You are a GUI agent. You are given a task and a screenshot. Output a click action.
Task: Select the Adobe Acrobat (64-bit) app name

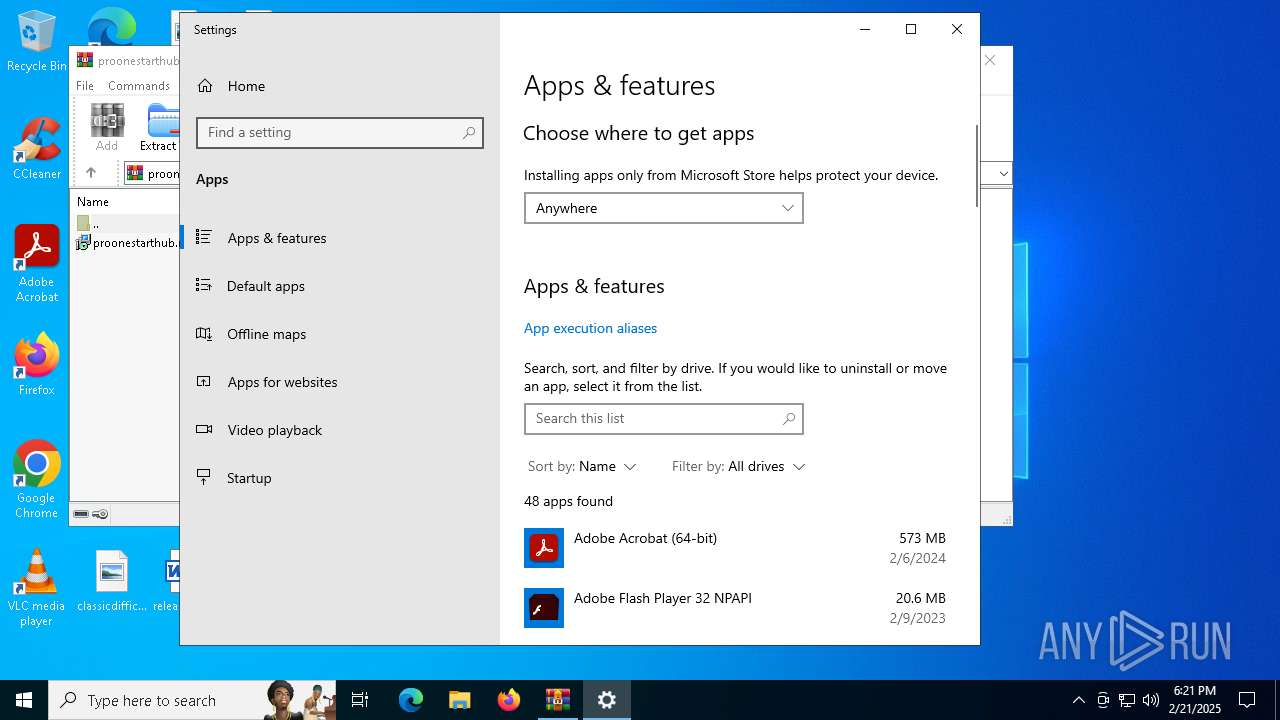click(645, 538)
